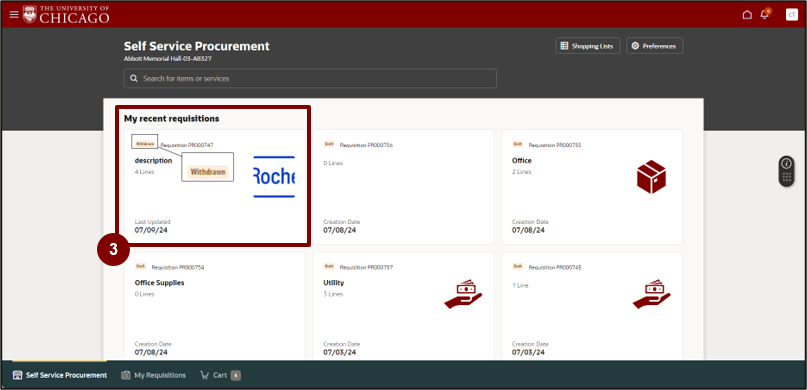
Task: Focus the Search for items or services field
Action: tap(310, 79)
